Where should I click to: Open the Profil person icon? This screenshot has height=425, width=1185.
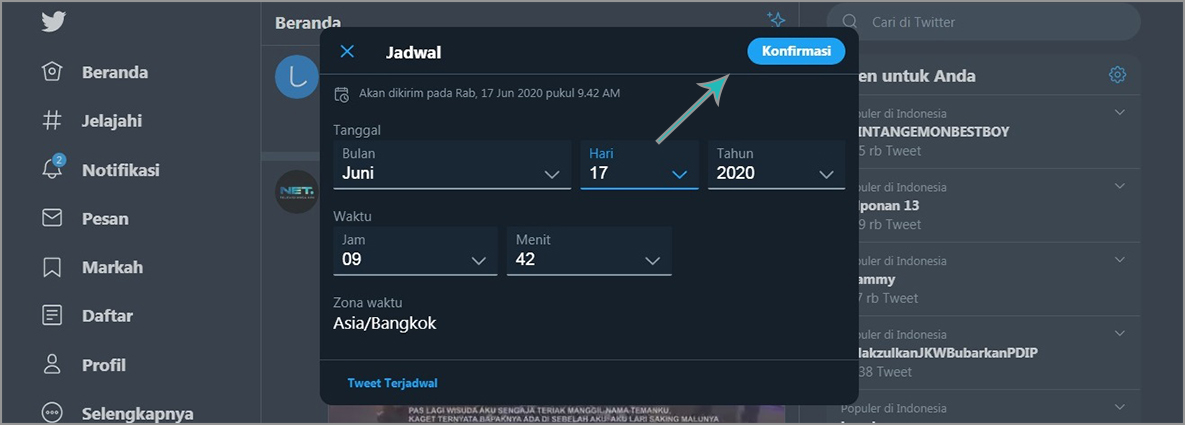pos(53,365)
